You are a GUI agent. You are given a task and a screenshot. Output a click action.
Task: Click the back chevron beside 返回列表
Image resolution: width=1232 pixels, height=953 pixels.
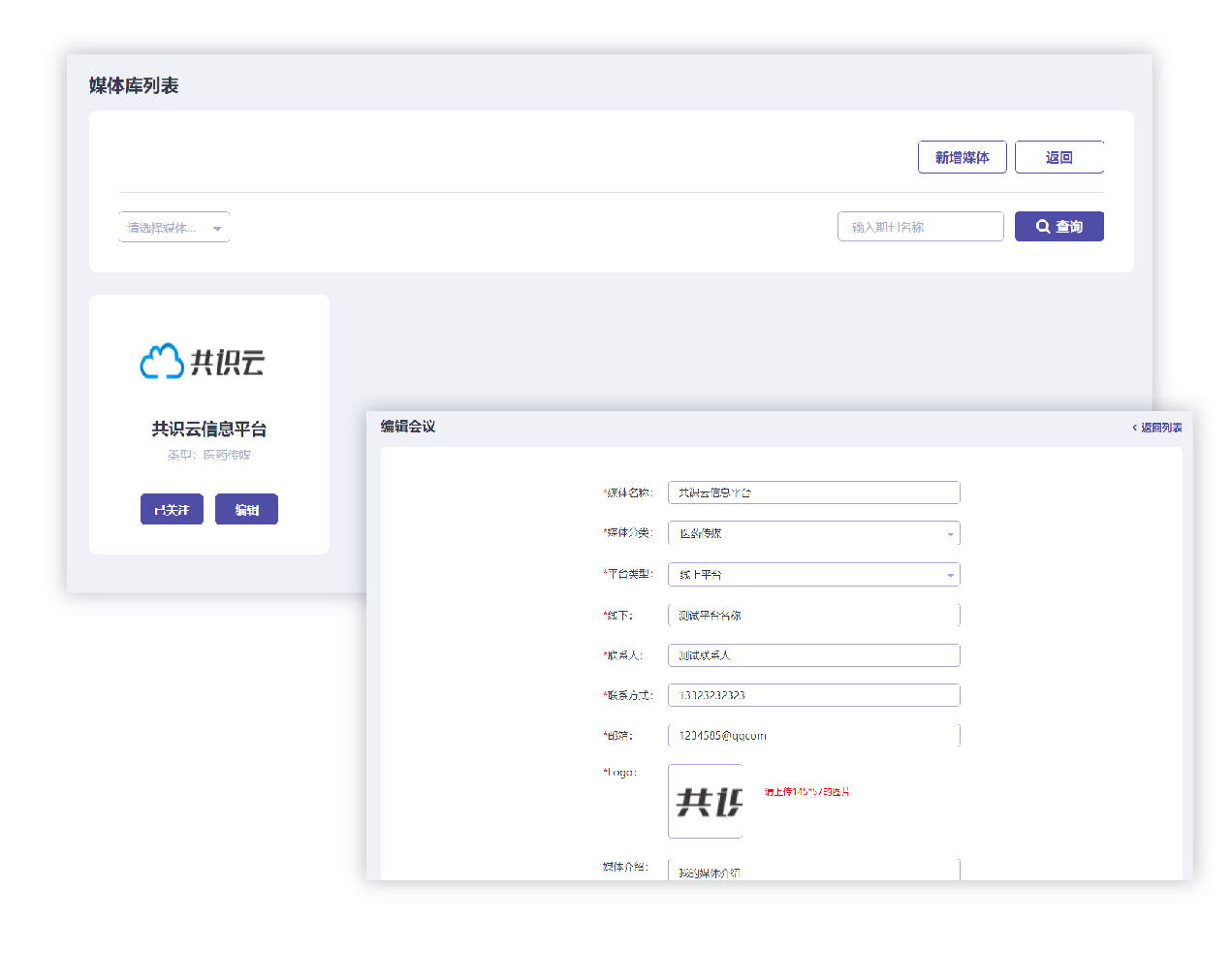point(1134,428)
